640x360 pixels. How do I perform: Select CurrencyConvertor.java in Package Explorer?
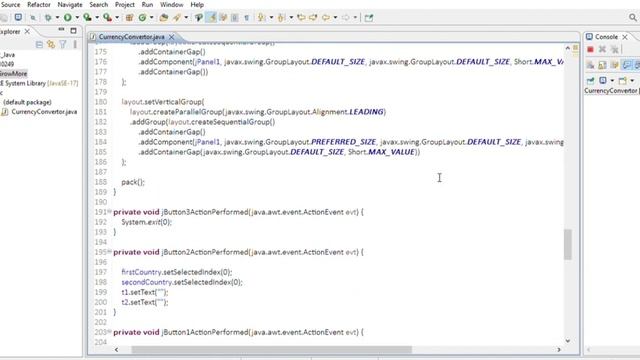pos(44,112)
